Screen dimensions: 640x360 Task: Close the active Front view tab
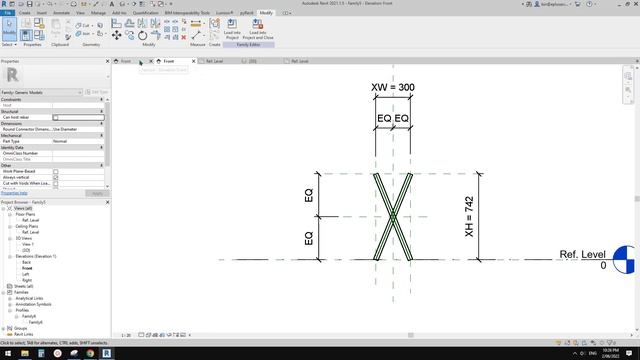[194, 61]
